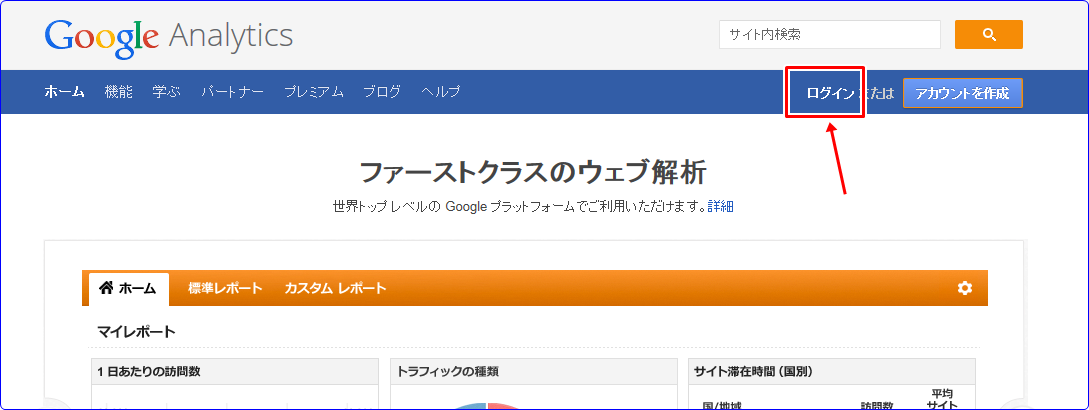
Task: Click the orange search magnifier button
Action: click(988, 35)
